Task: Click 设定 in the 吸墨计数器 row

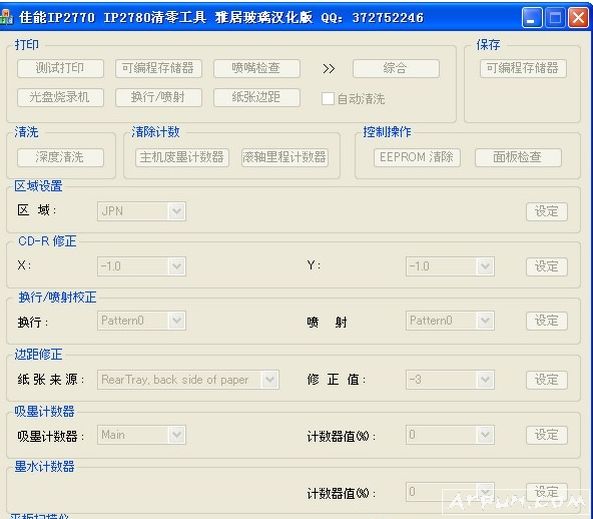Action: pyautogui.click(x=546, y=435)
